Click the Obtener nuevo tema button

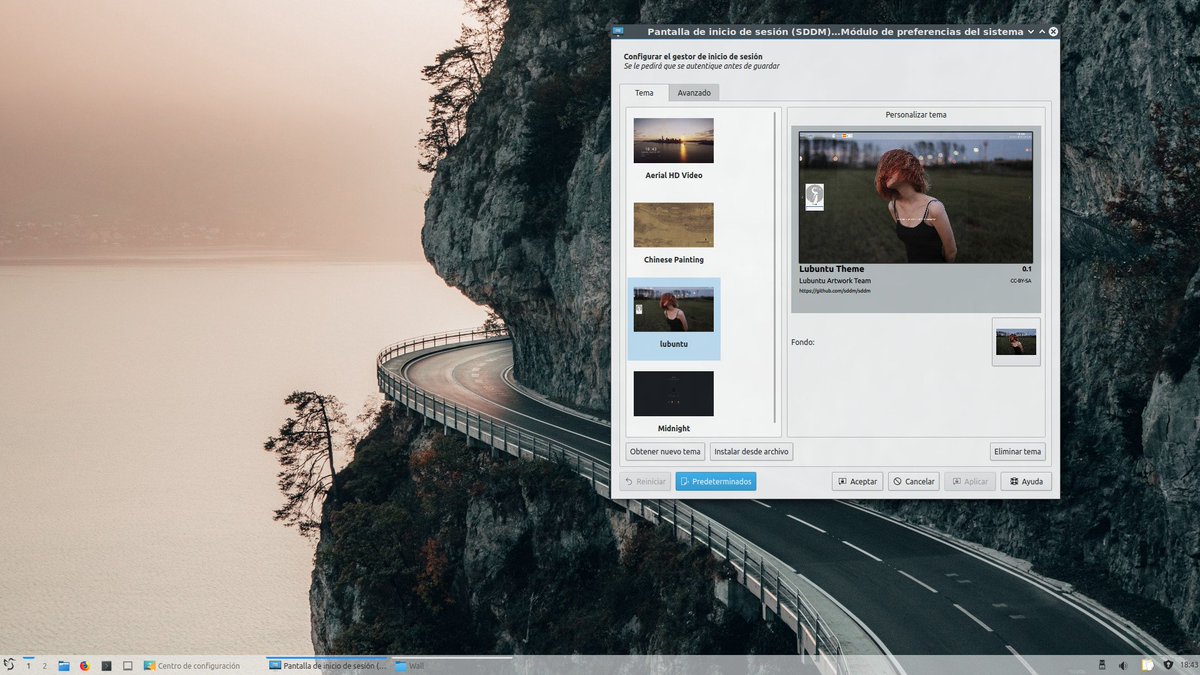[665, 451]
